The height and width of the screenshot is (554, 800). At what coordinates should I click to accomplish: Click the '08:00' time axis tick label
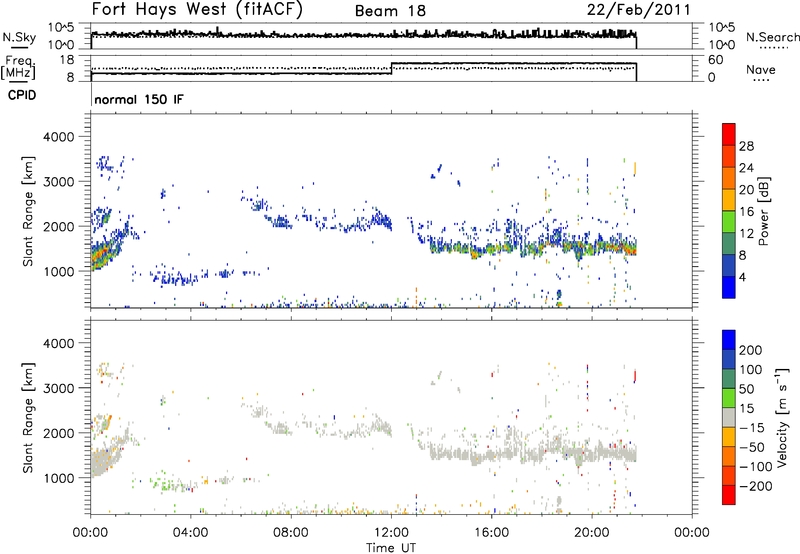291,533
